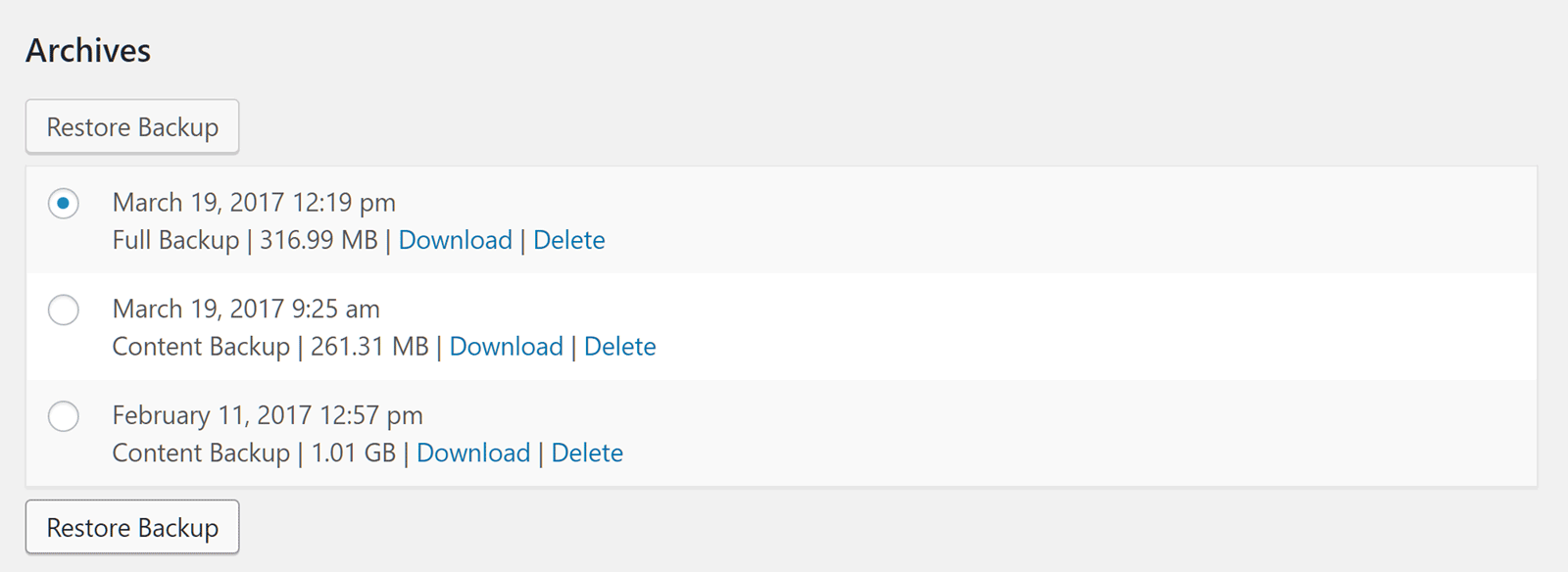Click Content Backup label beside 261.31 MB
This screenshot has width=1568, height=572.
pos(201,347)
